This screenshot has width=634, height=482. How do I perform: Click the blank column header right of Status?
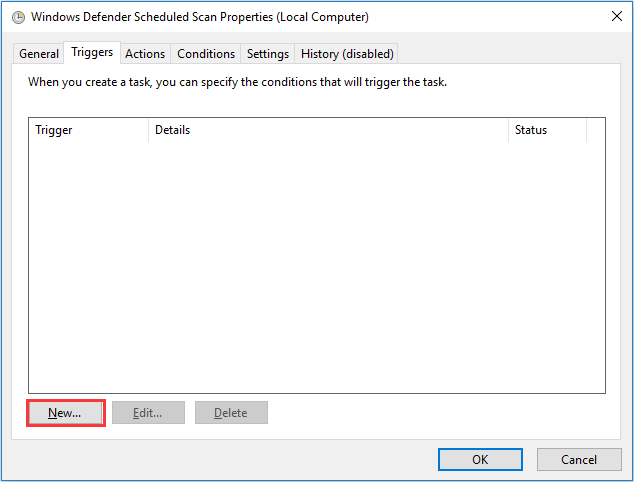tap(595, 130)
